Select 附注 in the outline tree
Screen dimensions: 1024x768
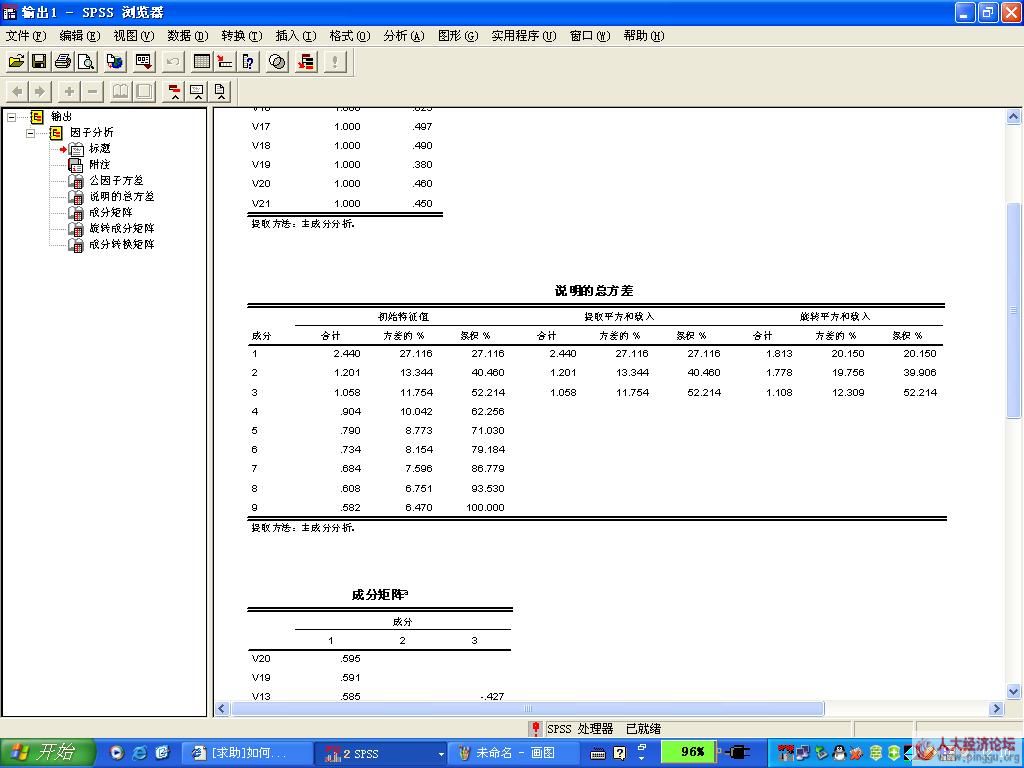(x=100, y=165)
